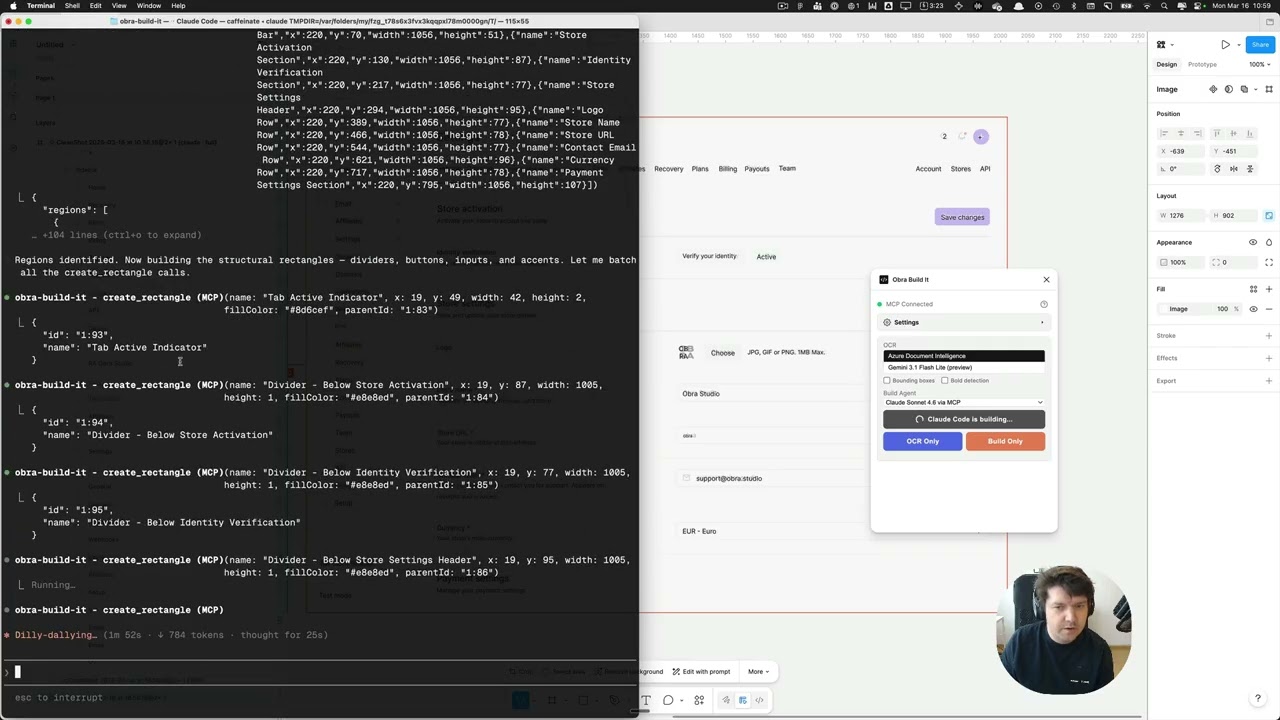Select Gemini 3.1 Flash Lite OCR option
Screen dimensions: 1280x720
964,367
